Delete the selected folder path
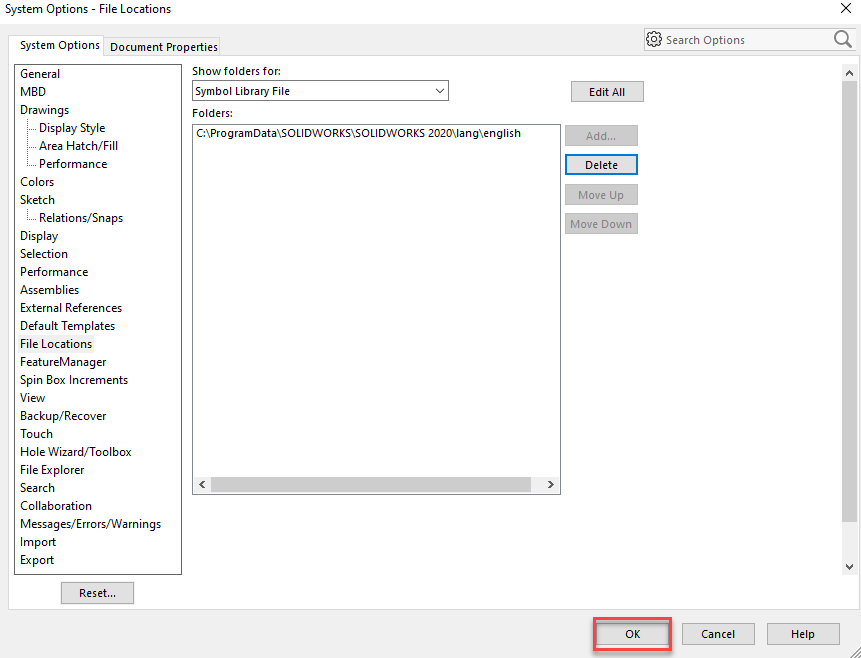The width and height of the screenshot is (861, 658). pos(601,165)
